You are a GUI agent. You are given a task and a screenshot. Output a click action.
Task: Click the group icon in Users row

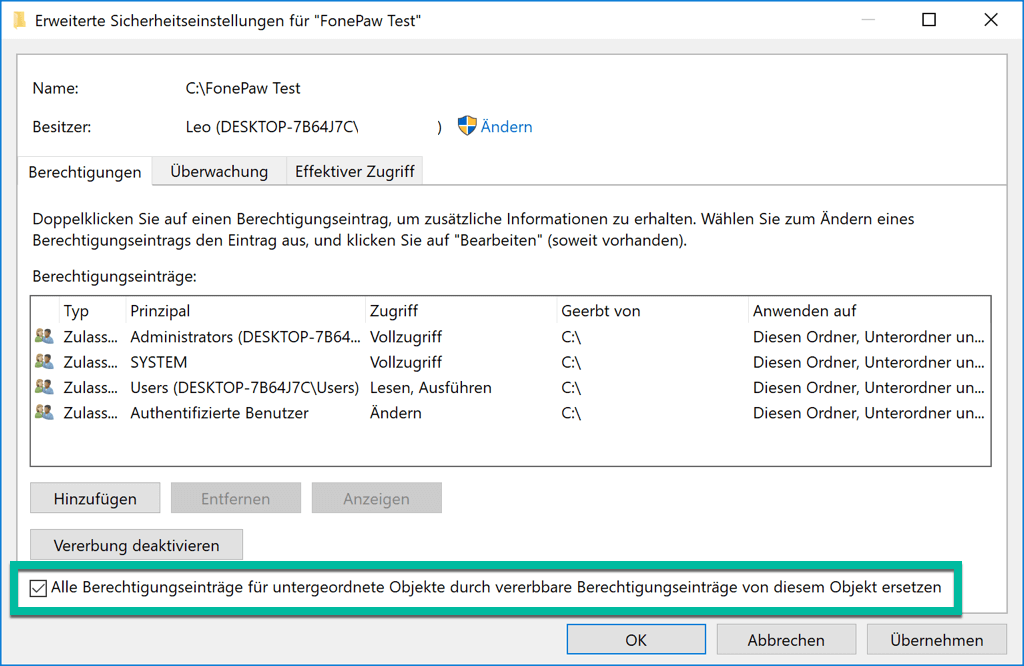[44, 387]
